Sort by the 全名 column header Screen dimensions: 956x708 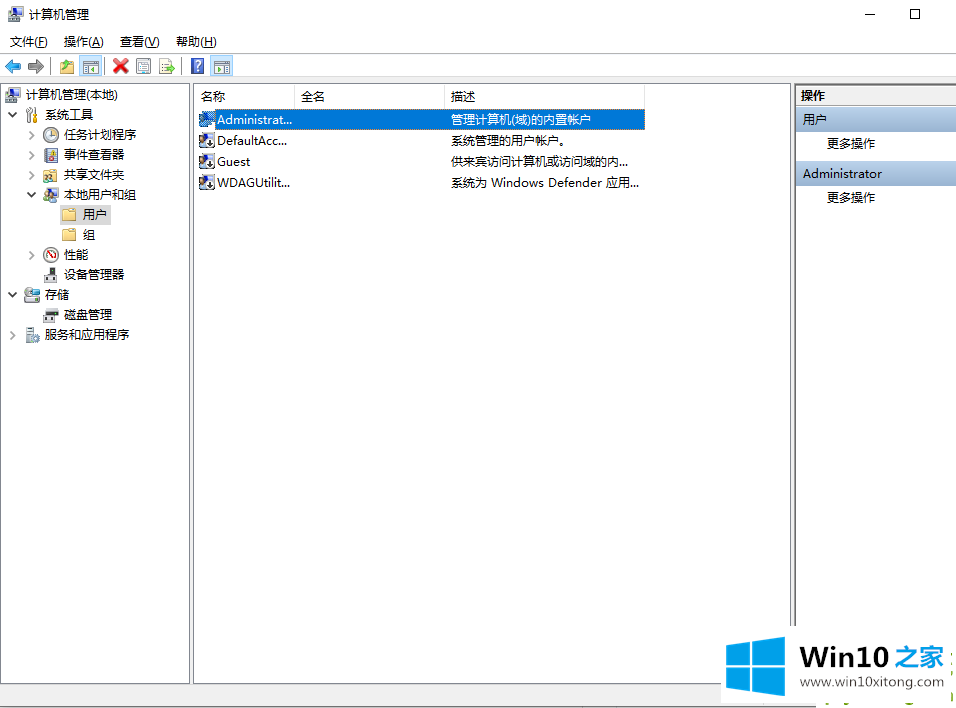click(369, 96)
